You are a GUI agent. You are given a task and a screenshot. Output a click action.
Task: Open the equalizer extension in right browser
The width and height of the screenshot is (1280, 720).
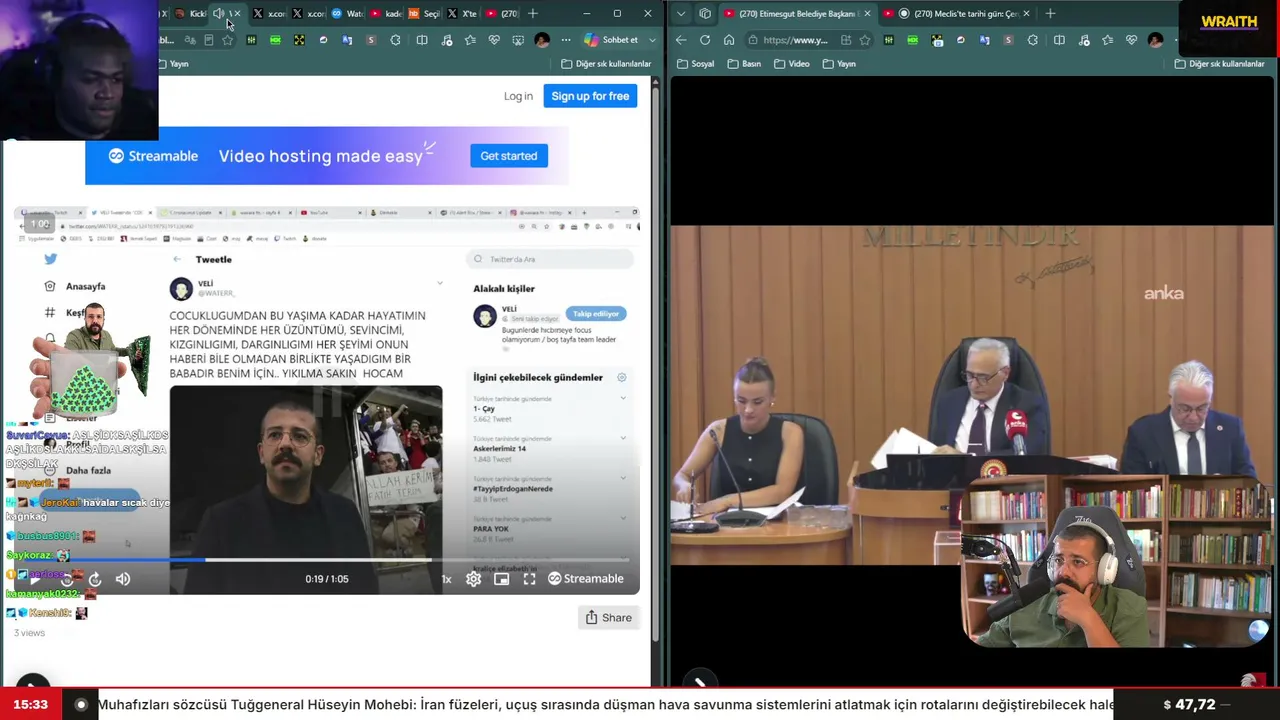tap(888, 40)
